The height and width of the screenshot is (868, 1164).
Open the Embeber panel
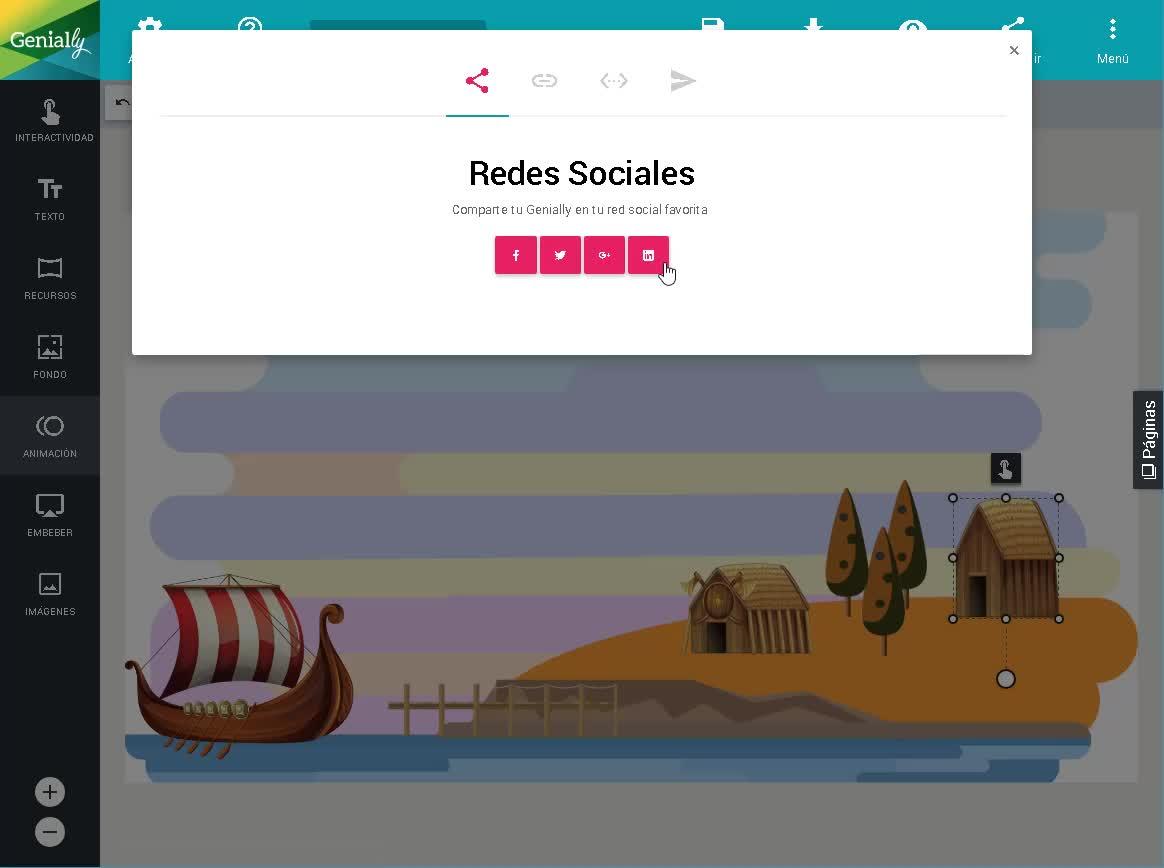coord(50,515)
